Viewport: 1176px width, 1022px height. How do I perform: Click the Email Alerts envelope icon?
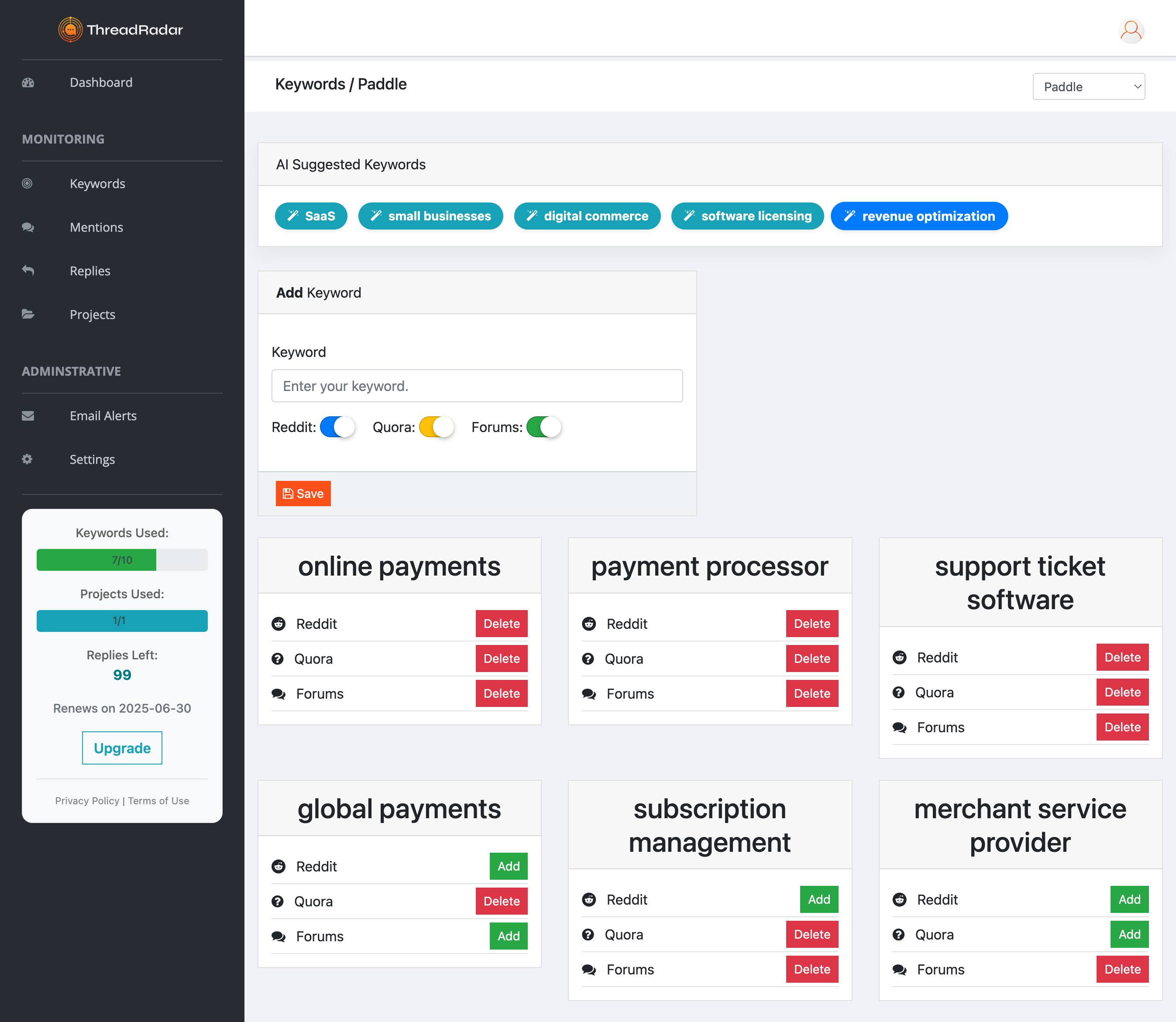28,416
